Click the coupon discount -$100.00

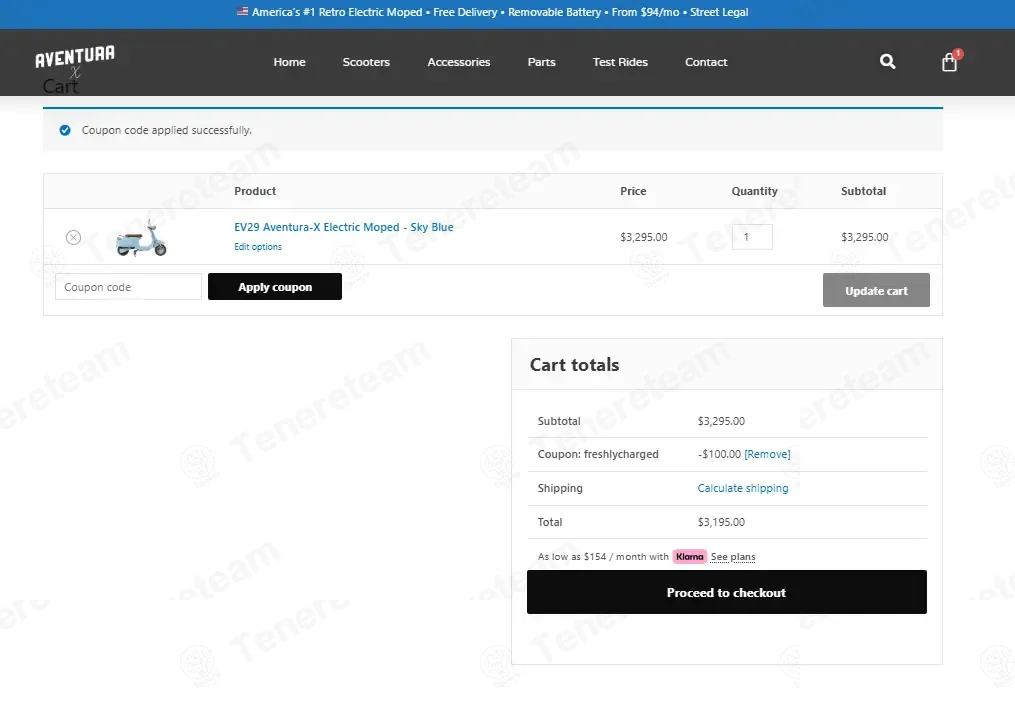click(719, 454)
